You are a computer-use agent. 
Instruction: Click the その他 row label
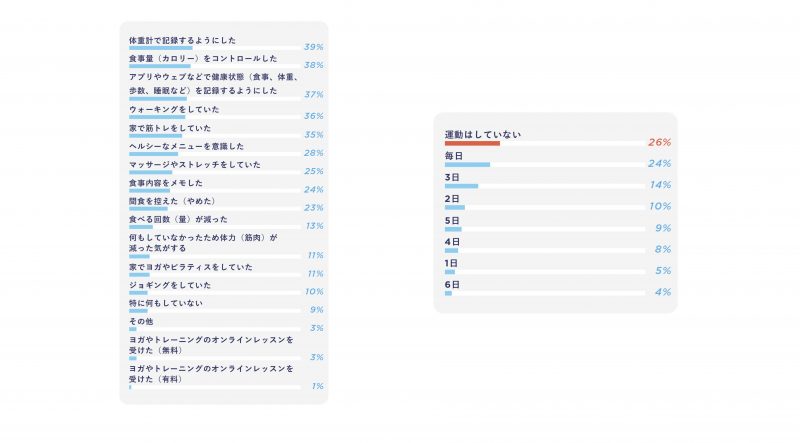coord(141,322)
